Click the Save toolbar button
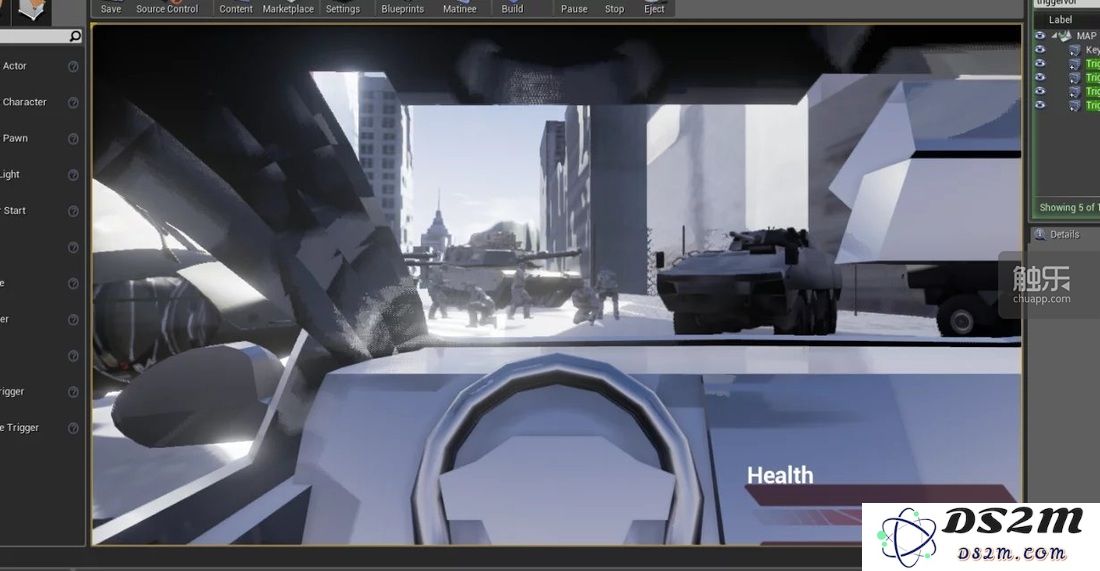The height and width of the screenshot is (571, 1100). click(x=111, y=8)
